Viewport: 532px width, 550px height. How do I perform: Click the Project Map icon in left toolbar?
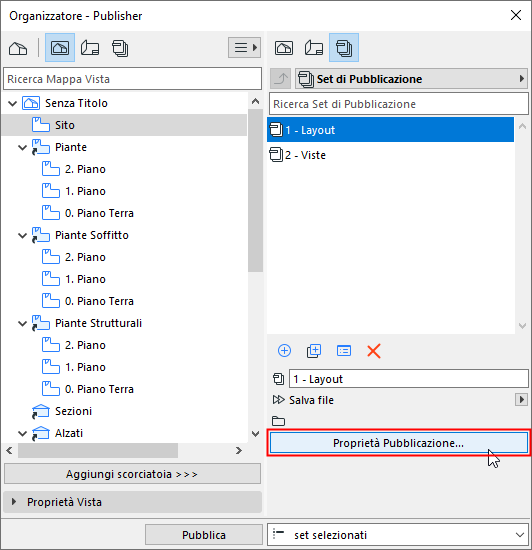tap(18, 48)
